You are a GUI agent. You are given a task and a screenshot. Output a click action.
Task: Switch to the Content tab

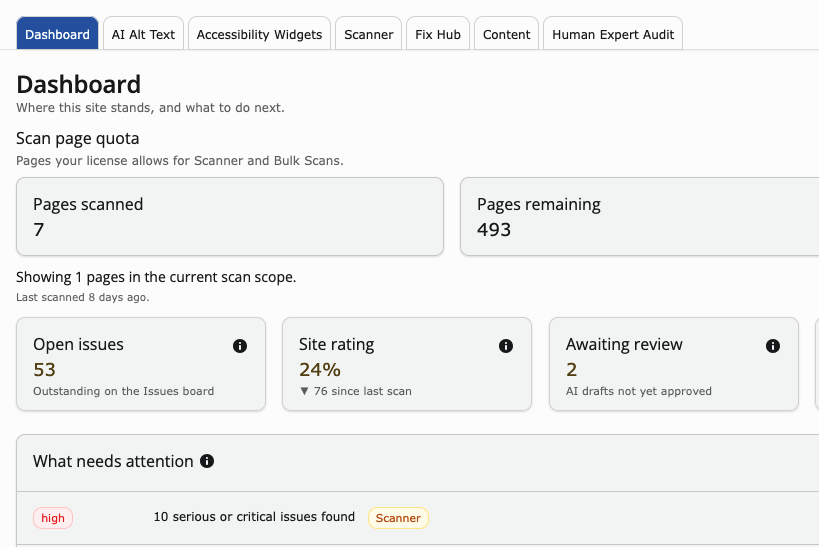click(x=506, y=33)
